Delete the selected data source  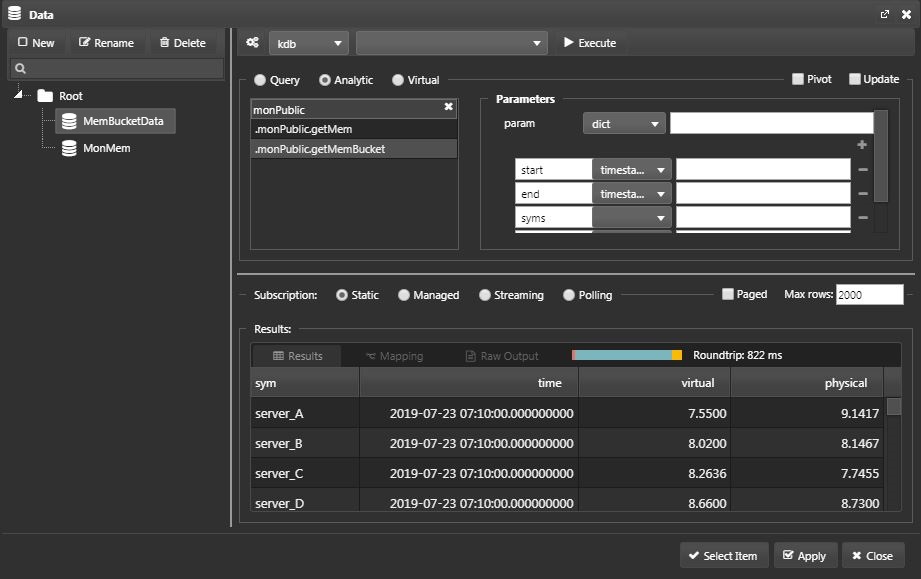(x=183, y=43)
